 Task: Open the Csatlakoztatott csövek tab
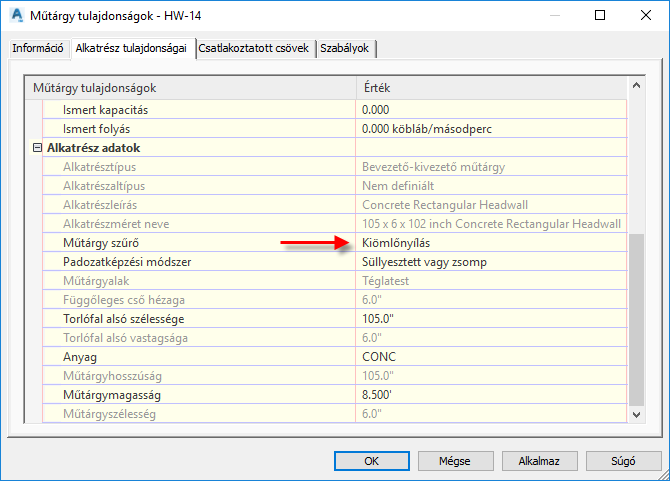pos(255,48)
